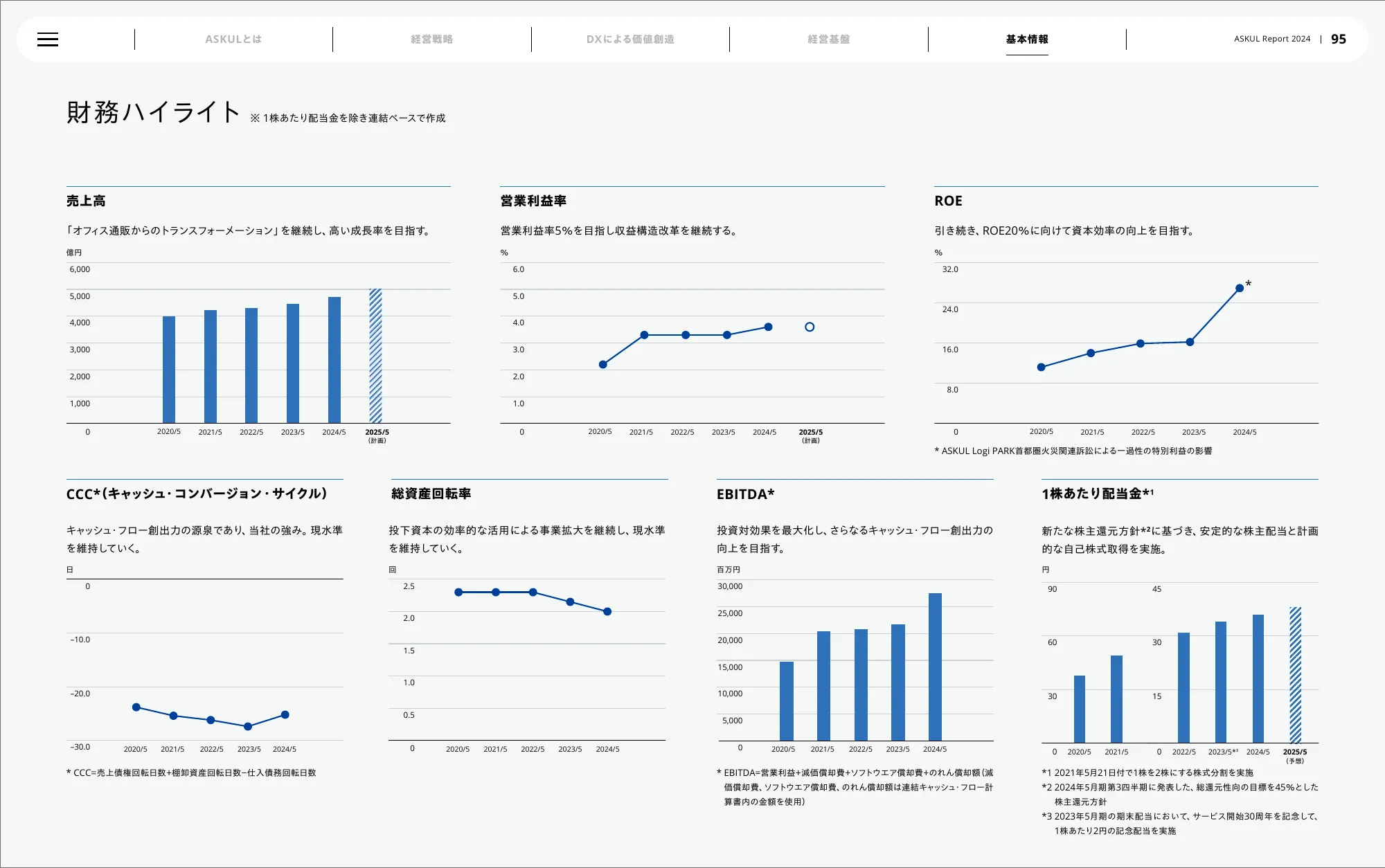
Task: Select the 2024/5 EBITDA bar
Action: click(x=935, y=667)
